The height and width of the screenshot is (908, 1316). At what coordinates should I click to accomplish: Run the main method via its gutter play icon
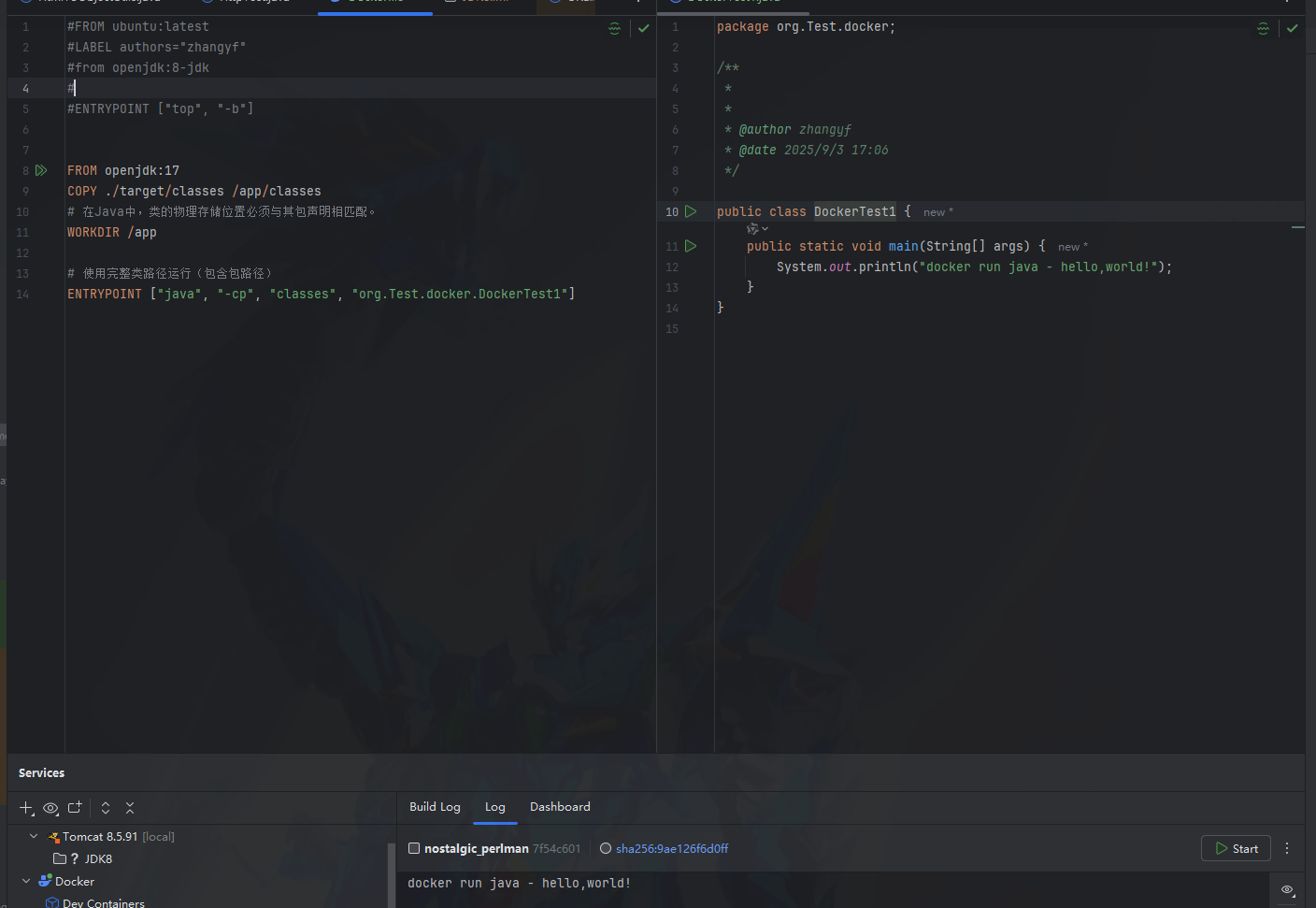pyautogui.click(x=692, y=246)
